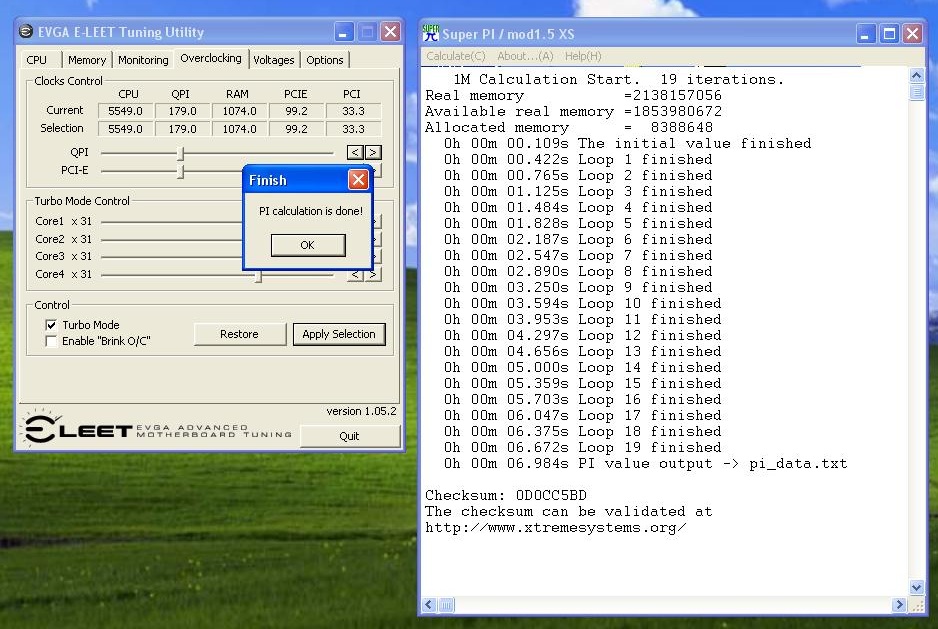Decrease Core4 multiplier with left arrow
This screenshot has height=629, width=938.
[x=355, y=275]
